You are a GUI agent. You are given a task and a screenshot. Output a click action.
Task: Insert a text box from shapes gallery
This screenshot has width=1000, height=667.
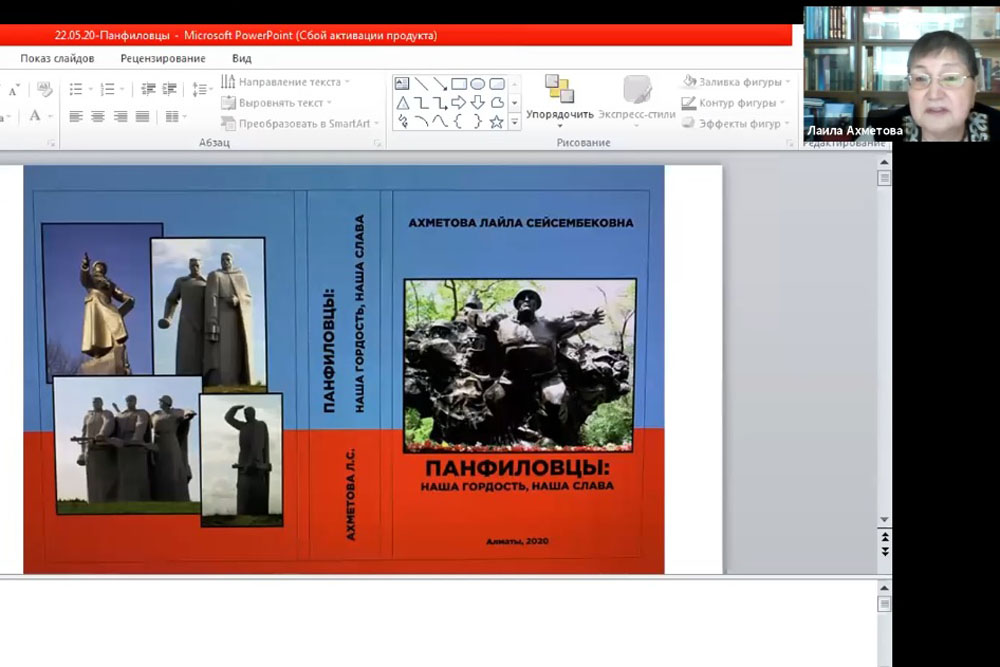coord(402,84)
